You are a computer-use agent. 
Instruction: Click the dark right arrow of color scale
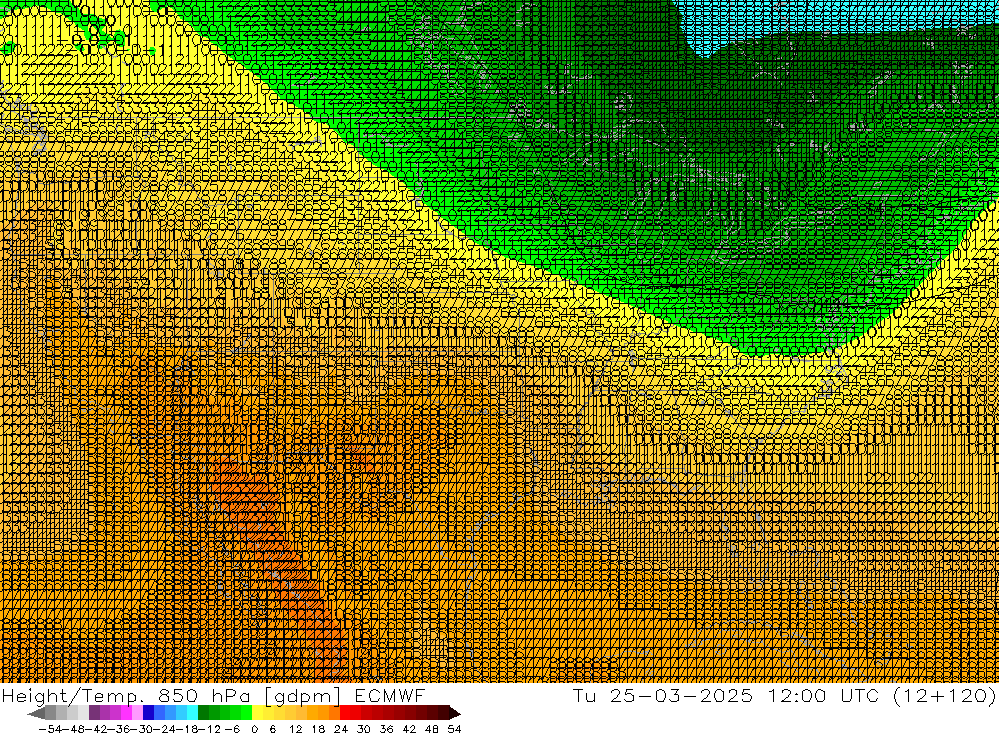[455, 713]
